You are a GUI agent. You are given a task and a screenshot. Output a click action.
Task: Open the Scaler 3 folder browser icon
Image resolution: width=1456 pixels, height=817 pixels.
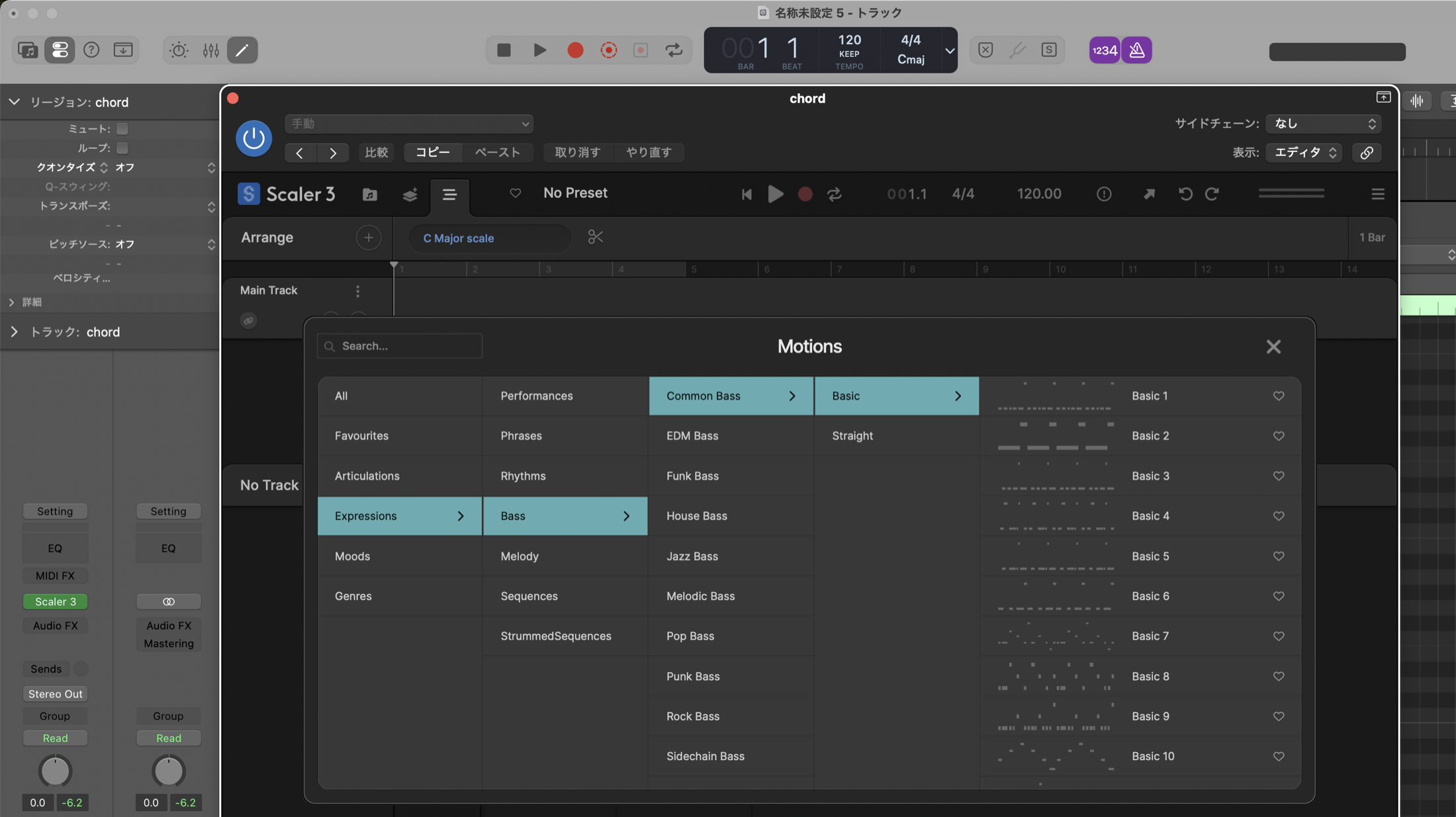[x=370, y=194]
